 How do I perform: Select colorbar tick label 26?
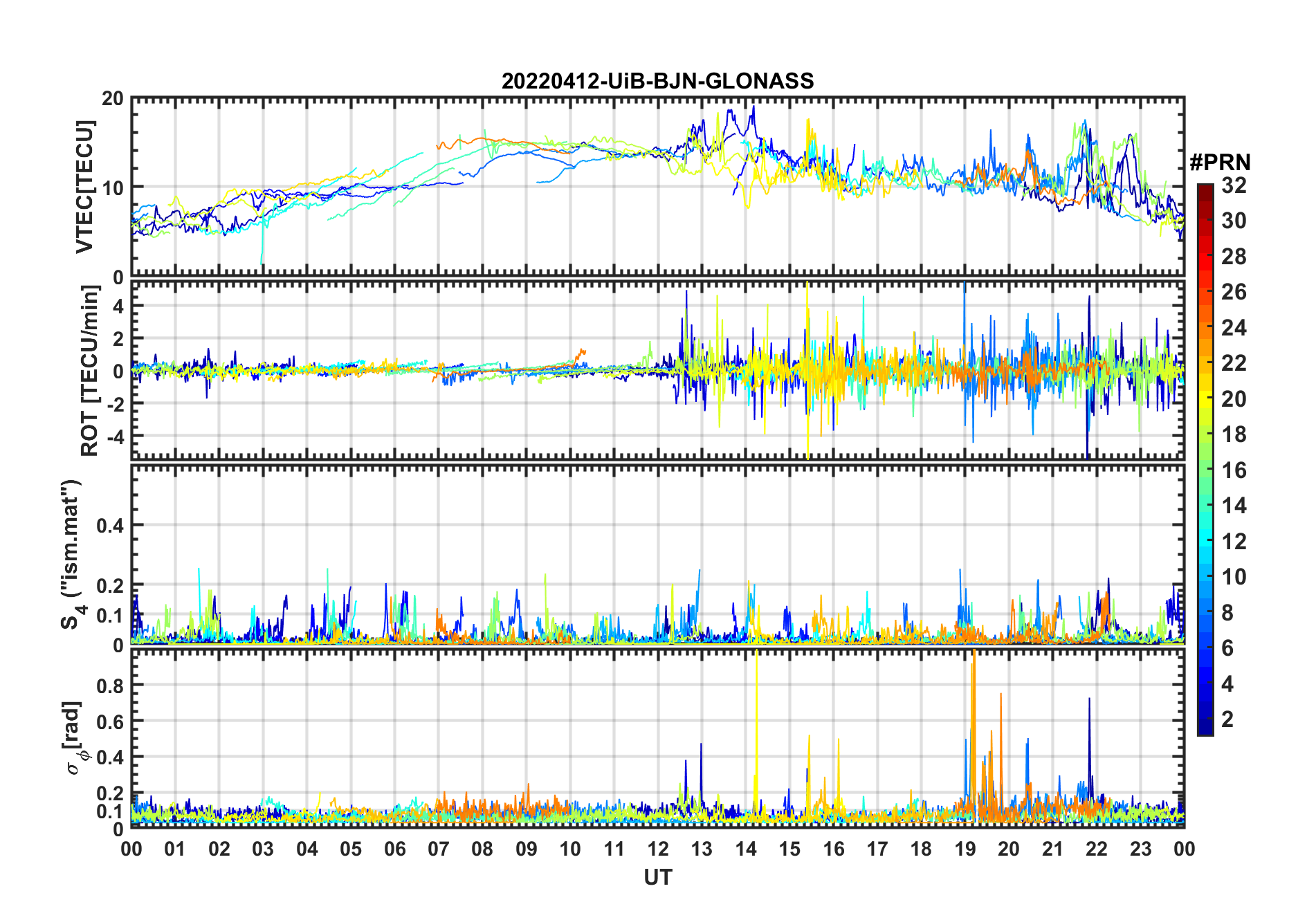click(x=1234, y=292)
